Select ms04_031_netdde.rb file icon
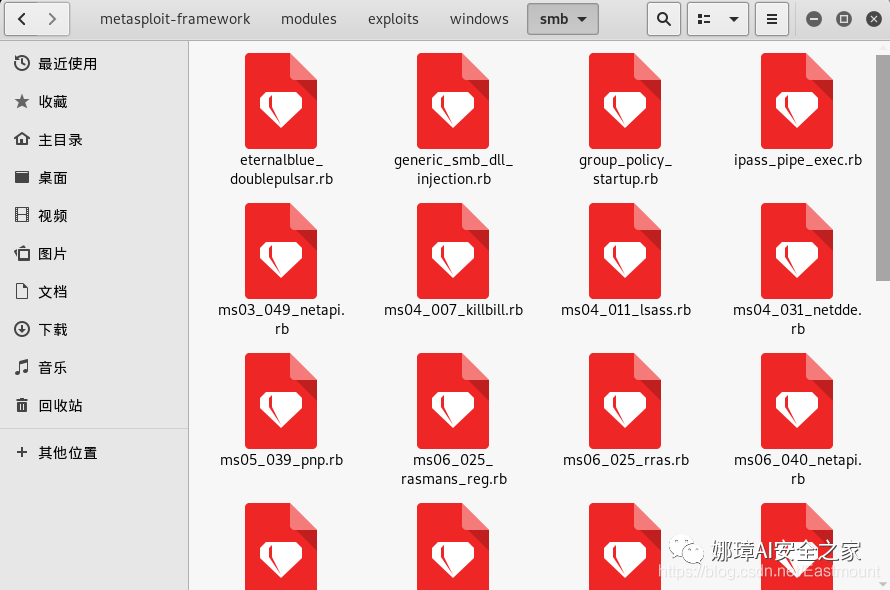 (797, 251)
